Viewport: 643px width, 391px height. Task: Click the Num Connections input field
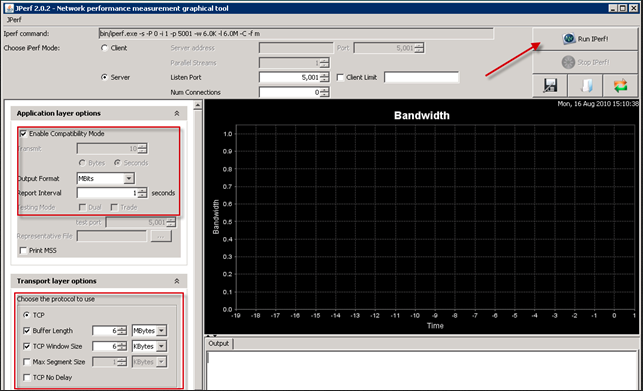[290, 92]
